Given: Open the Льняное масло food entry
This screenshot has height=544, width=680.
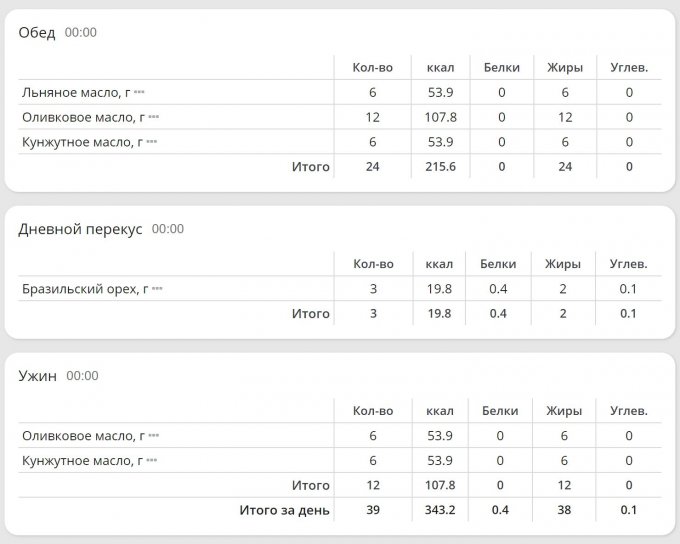Looking at the screenshot, I should pos(76,92).
